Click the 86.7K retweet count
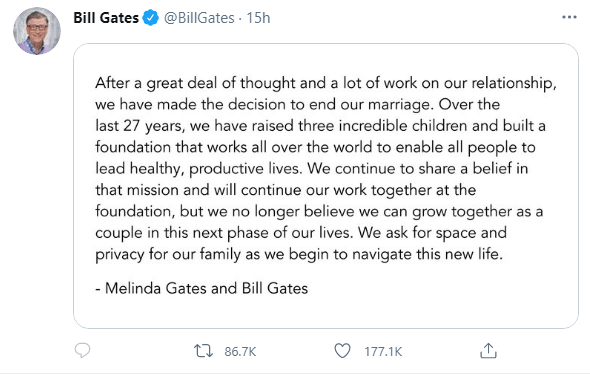590x375 pixels. point(240,352)
